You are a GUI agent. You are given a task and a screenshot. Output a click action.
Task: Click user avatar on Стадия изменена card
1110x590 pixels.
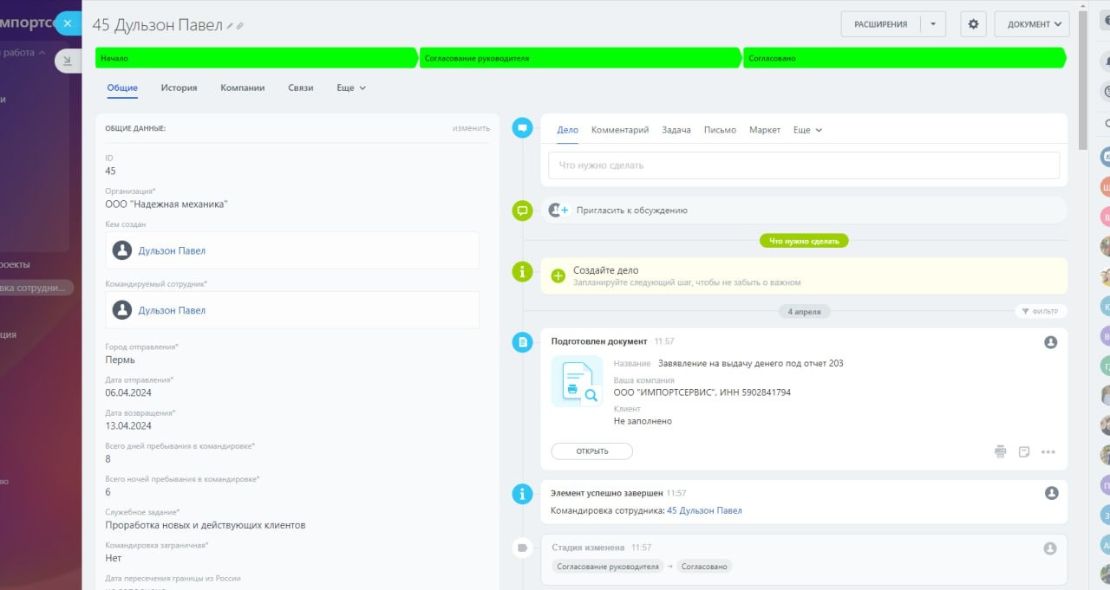pyautogui.click(x=1050, y=548)
